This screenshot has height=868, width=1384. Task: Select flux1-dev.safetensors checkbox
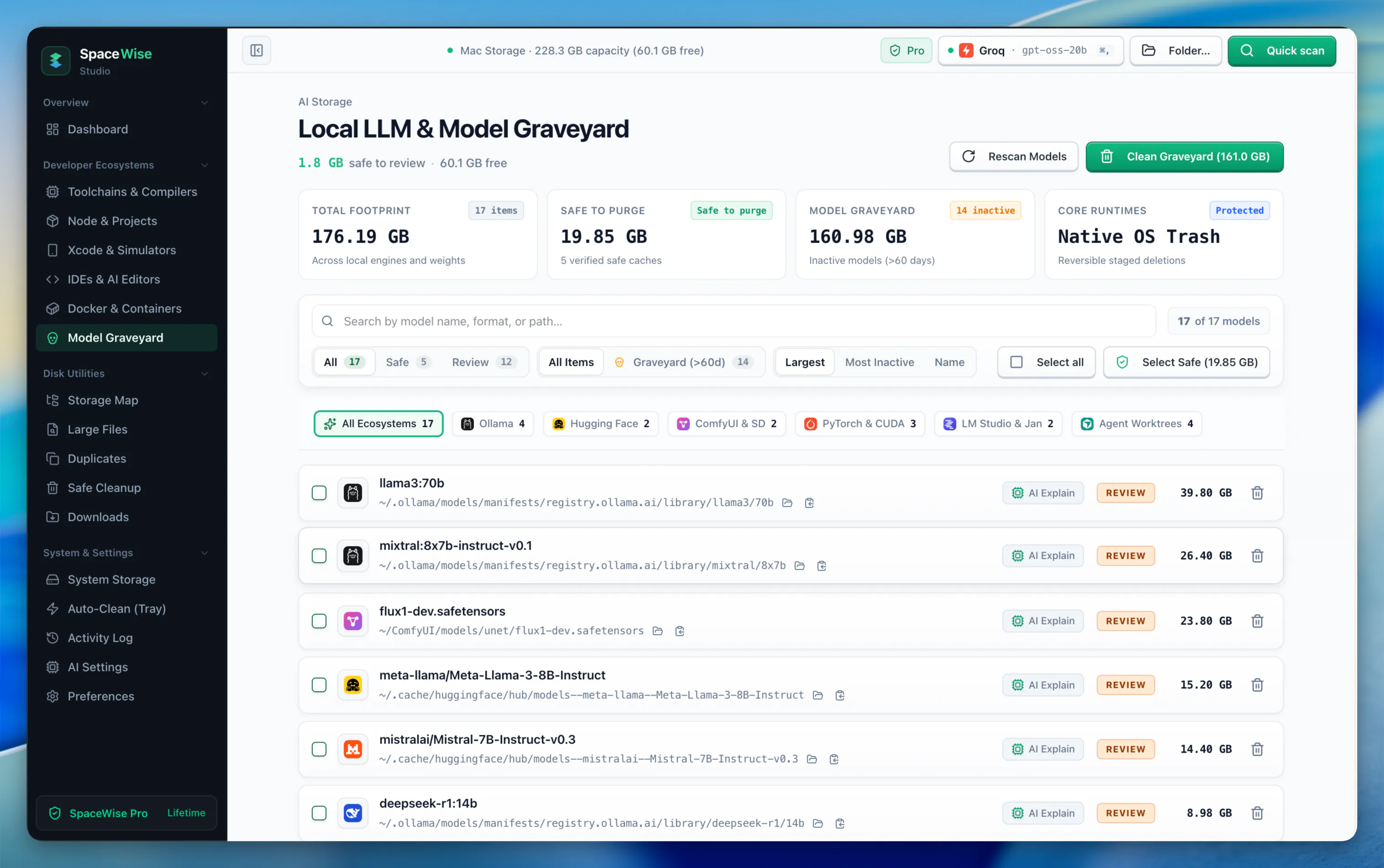pyautogui.click(x=319, y=621)
